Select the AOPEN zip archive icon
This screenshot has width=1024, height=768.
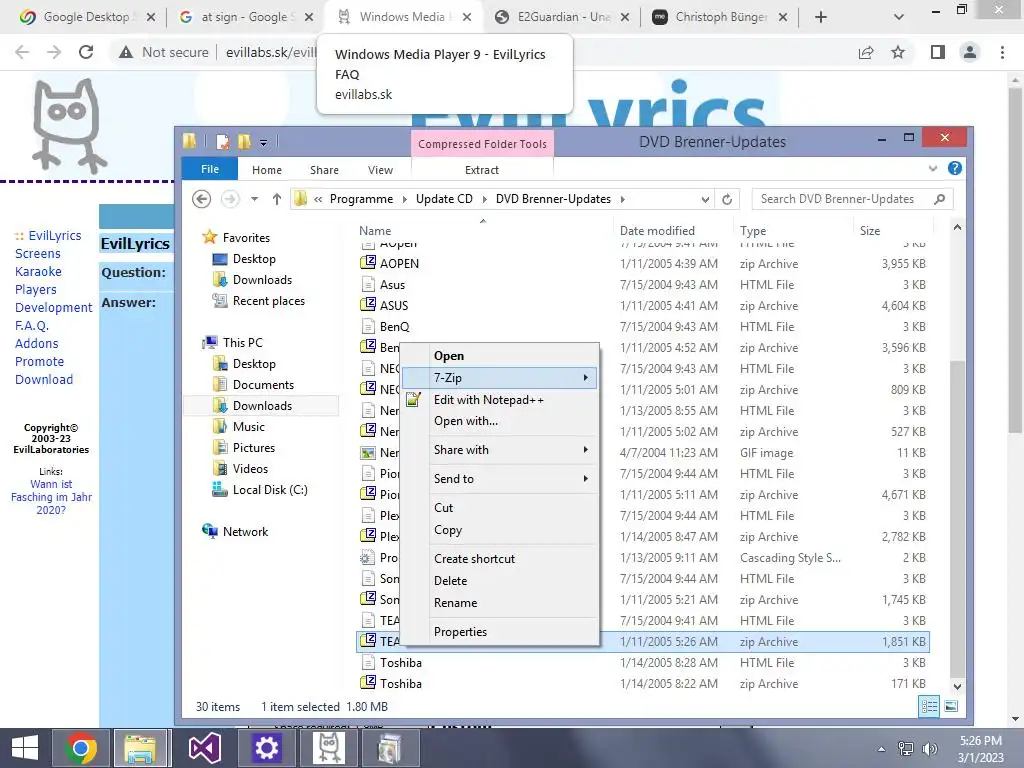coord(368,263)
